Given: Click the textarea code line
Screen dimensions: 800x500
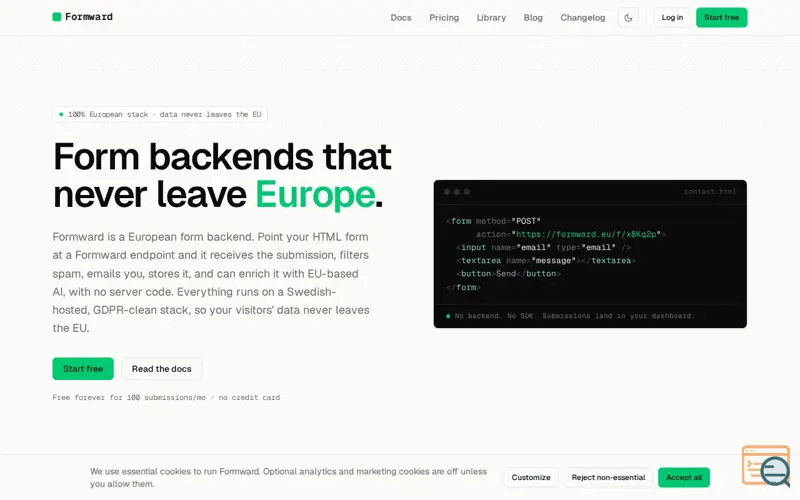Looking at the screenshot, I should [x=546, y=261].
